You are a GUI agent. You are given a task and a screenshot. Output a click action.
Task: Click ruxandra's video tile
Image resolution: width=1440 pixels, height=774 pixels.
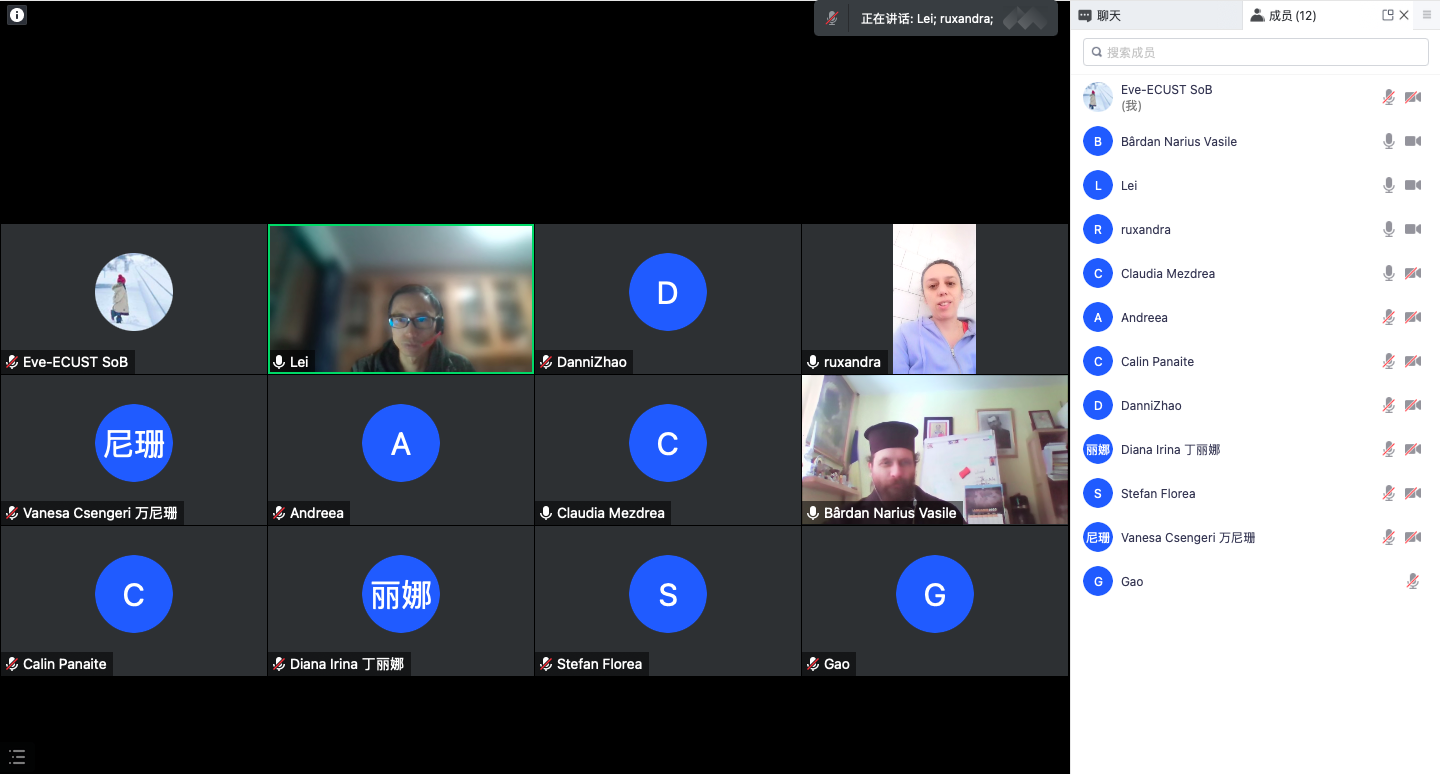[x=934, y=299]
